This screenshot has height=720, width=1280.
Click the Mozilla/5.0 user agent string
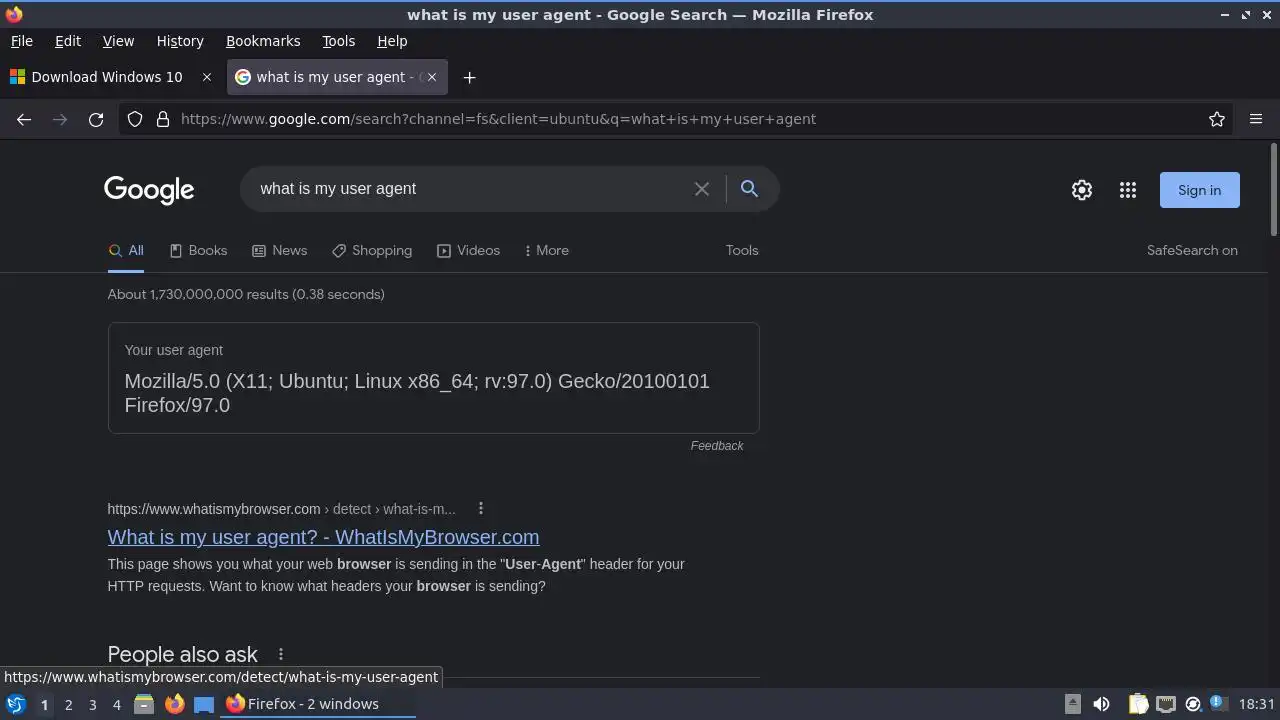[x=417, y=393]
